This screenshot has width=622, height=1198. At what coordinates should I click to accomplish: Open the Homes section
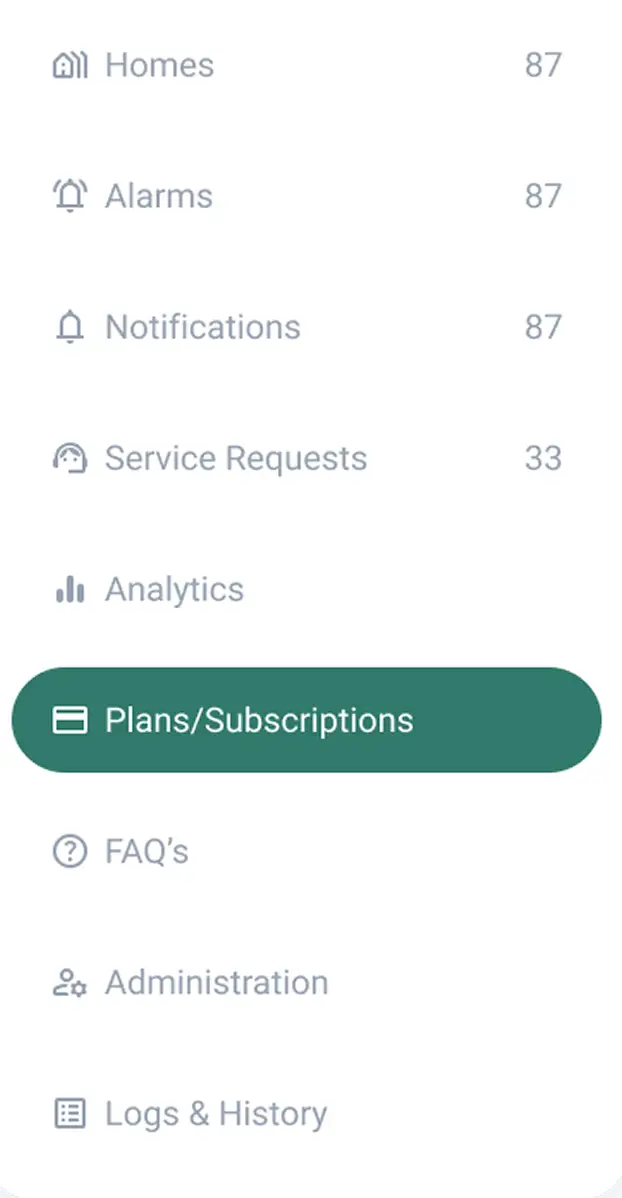pos(158,65)
